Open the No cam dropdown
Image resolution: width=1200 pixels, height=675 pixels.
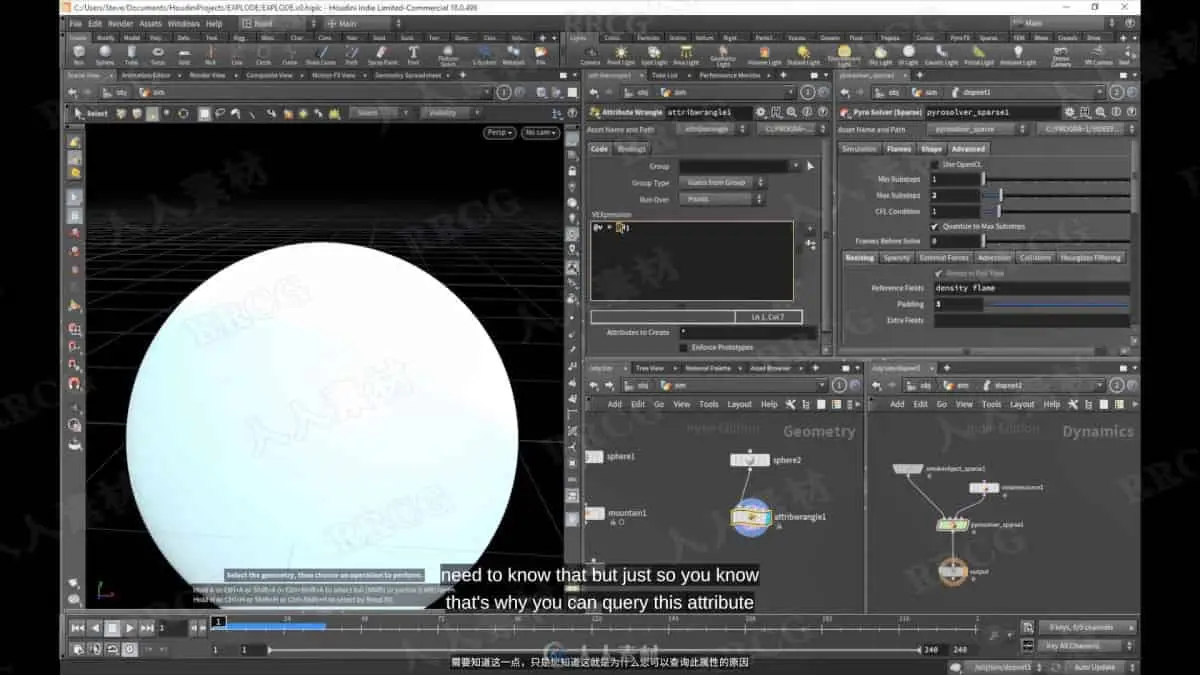click(540, 132)
